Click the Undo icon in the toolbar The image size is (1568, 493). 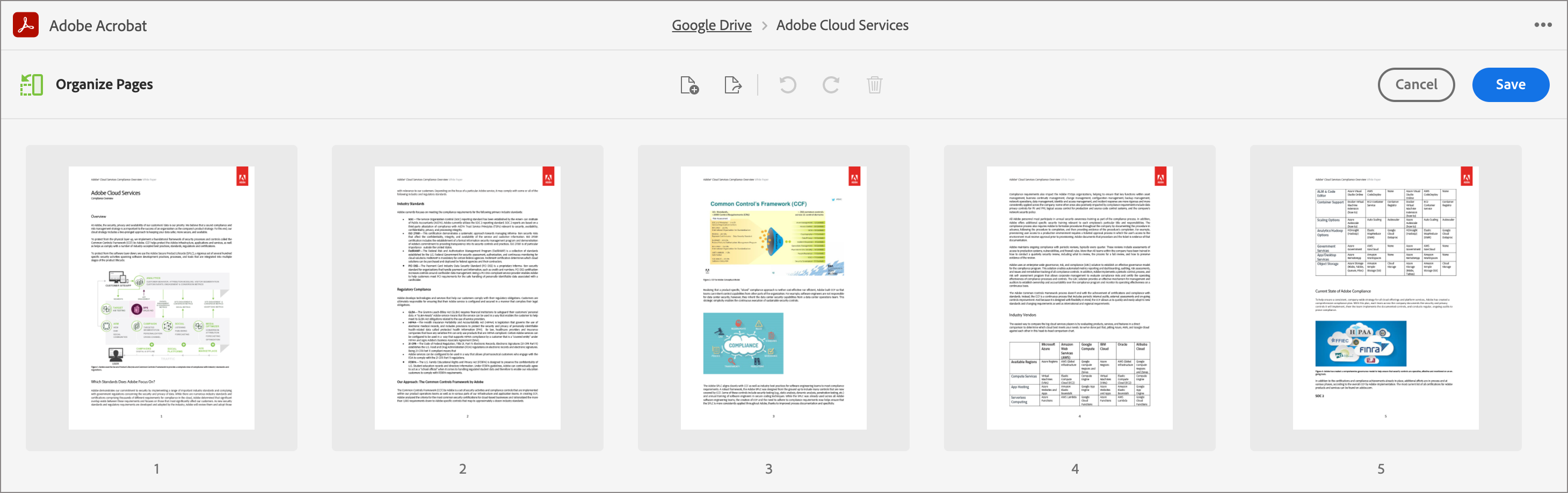point(787,85)
